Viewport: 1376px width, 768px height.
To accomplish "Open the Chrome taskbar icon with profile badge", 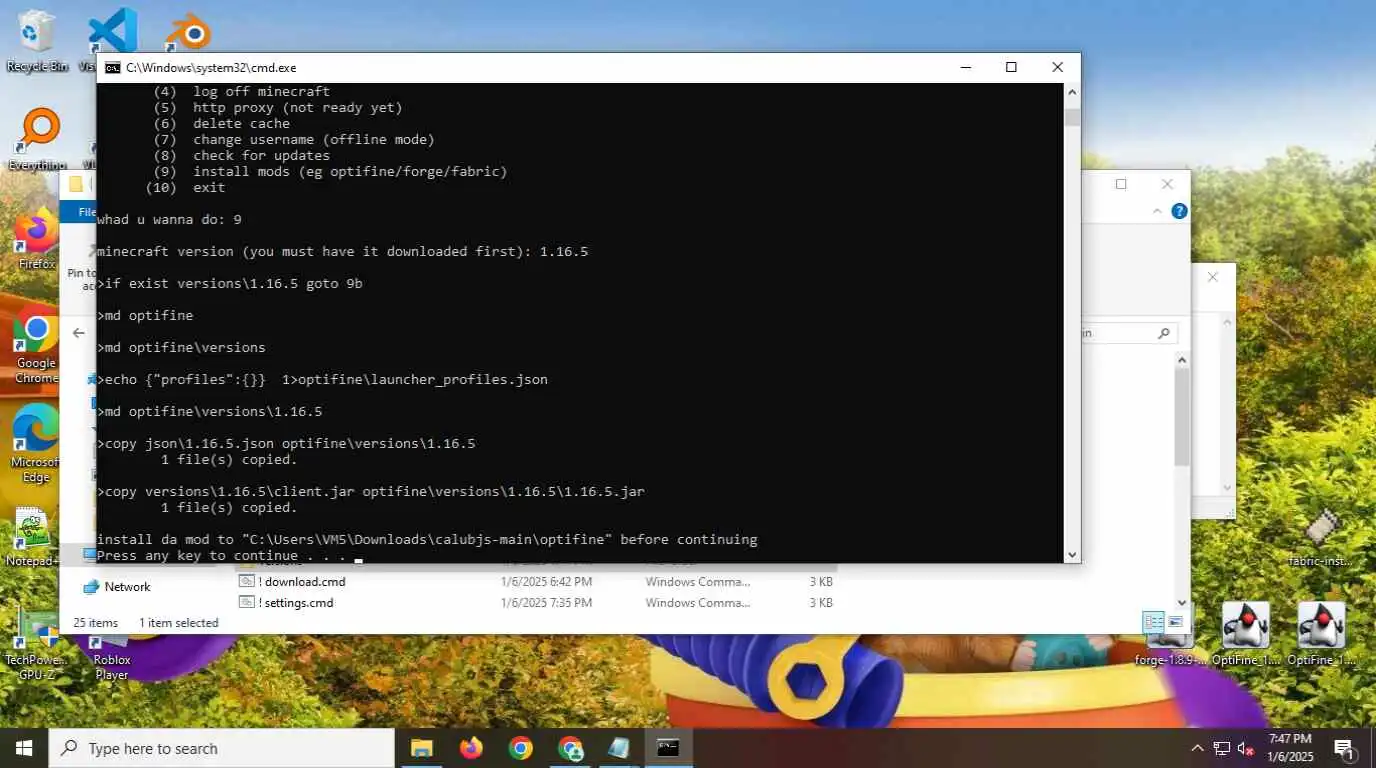I will coord(570,748).
